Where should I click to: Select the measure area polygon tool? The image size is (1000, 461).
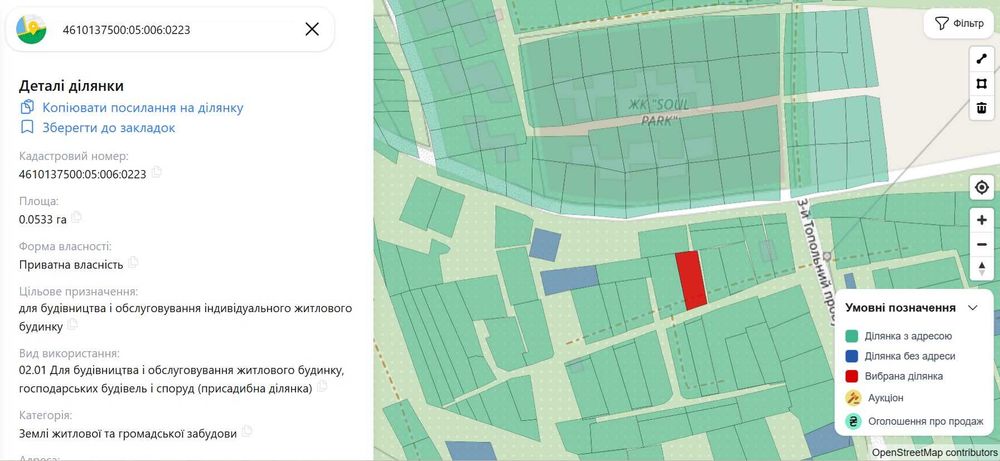(x=982, y=84)
